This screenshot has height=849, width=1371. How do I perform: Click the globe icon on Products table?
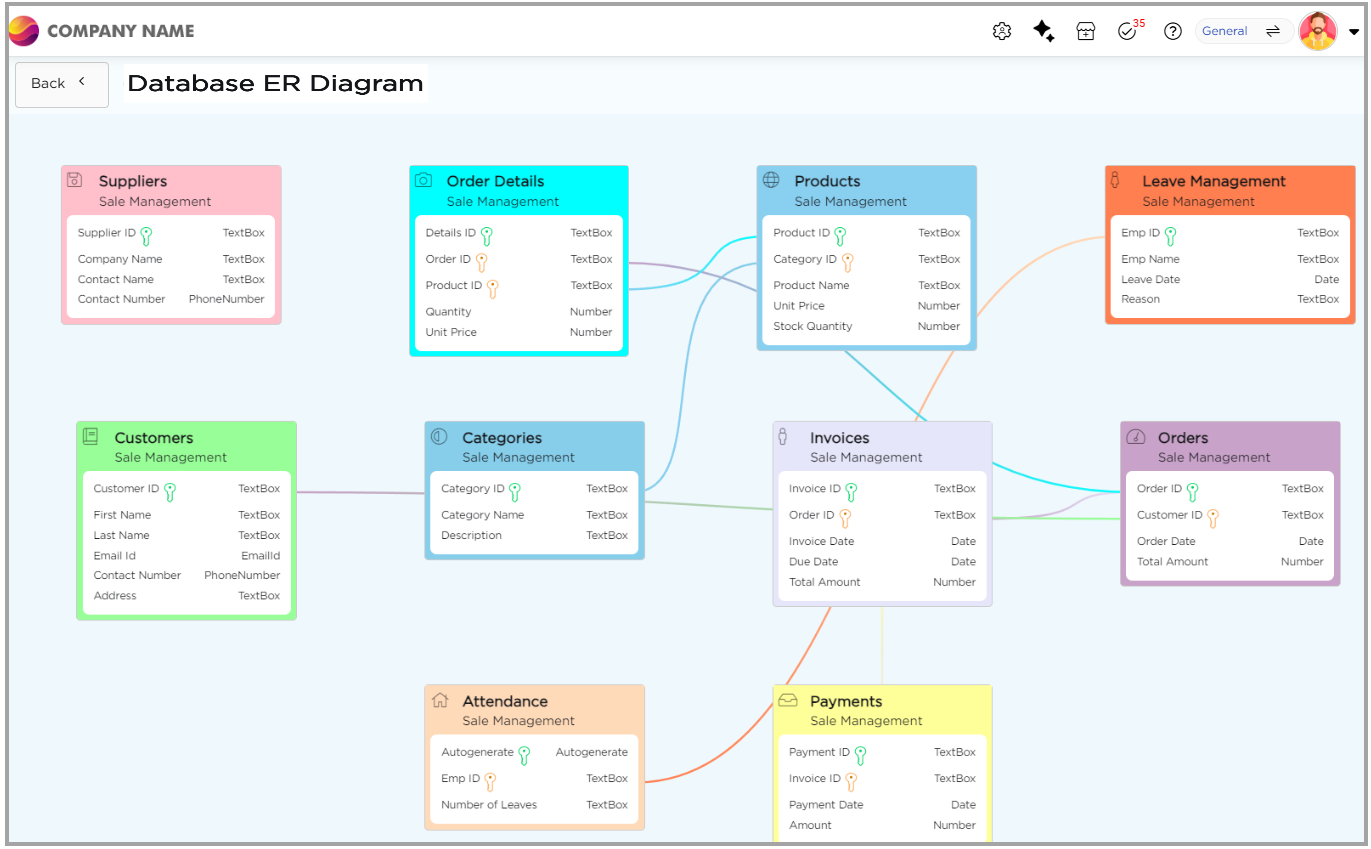[x=771, y=180]
